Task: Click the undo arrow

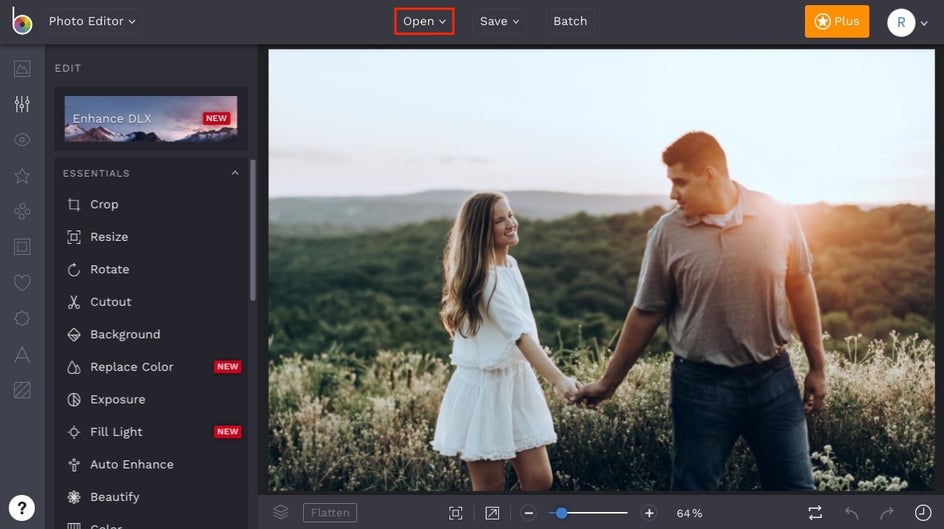Action: (851, 513)
